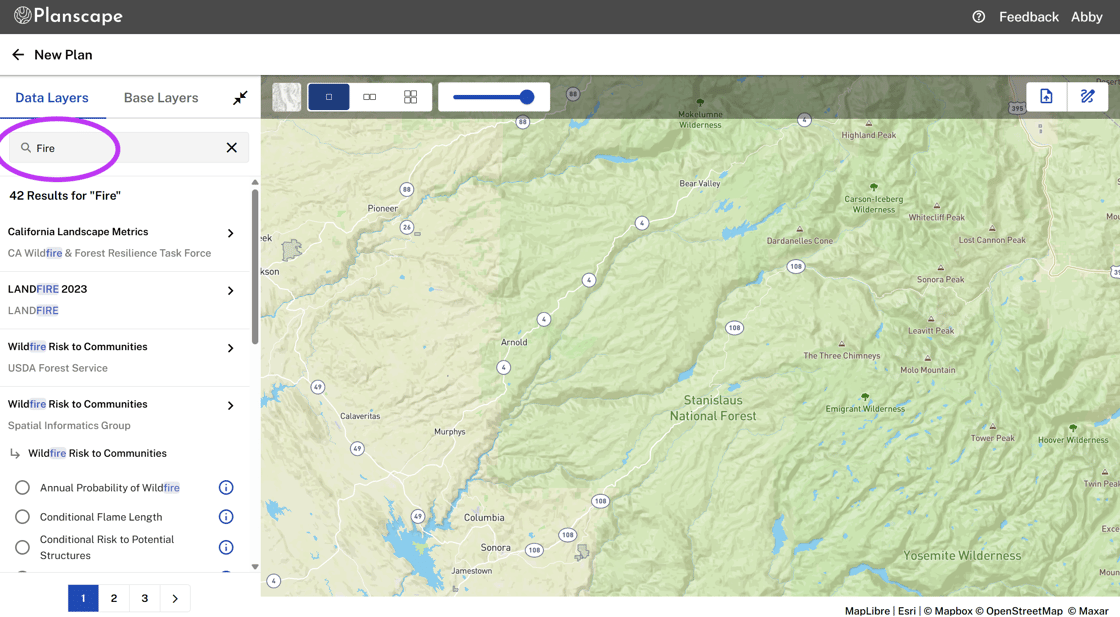This screenshot has width=1120, height=617.
Task: Click the upload file icon on map
Action: pos(1046,97)
